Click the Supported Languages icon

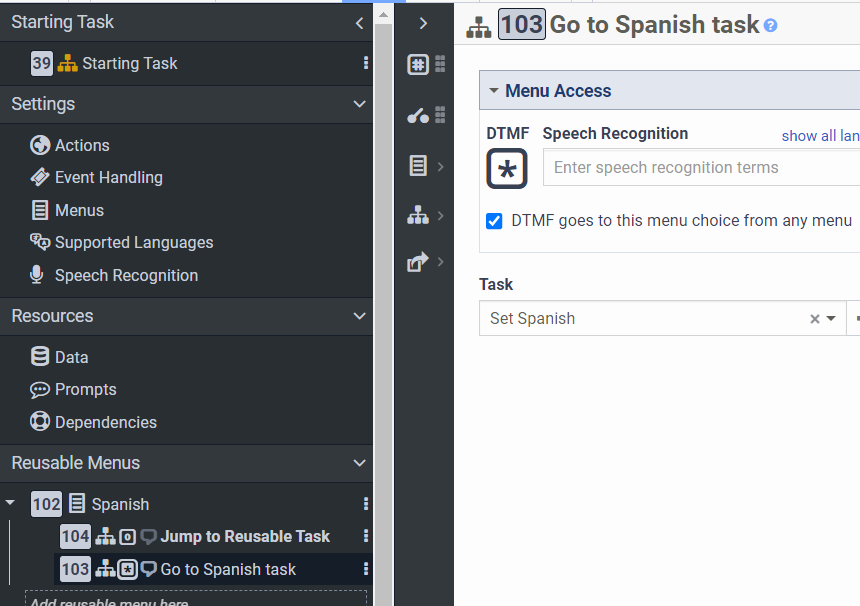[x=40, y=242]
